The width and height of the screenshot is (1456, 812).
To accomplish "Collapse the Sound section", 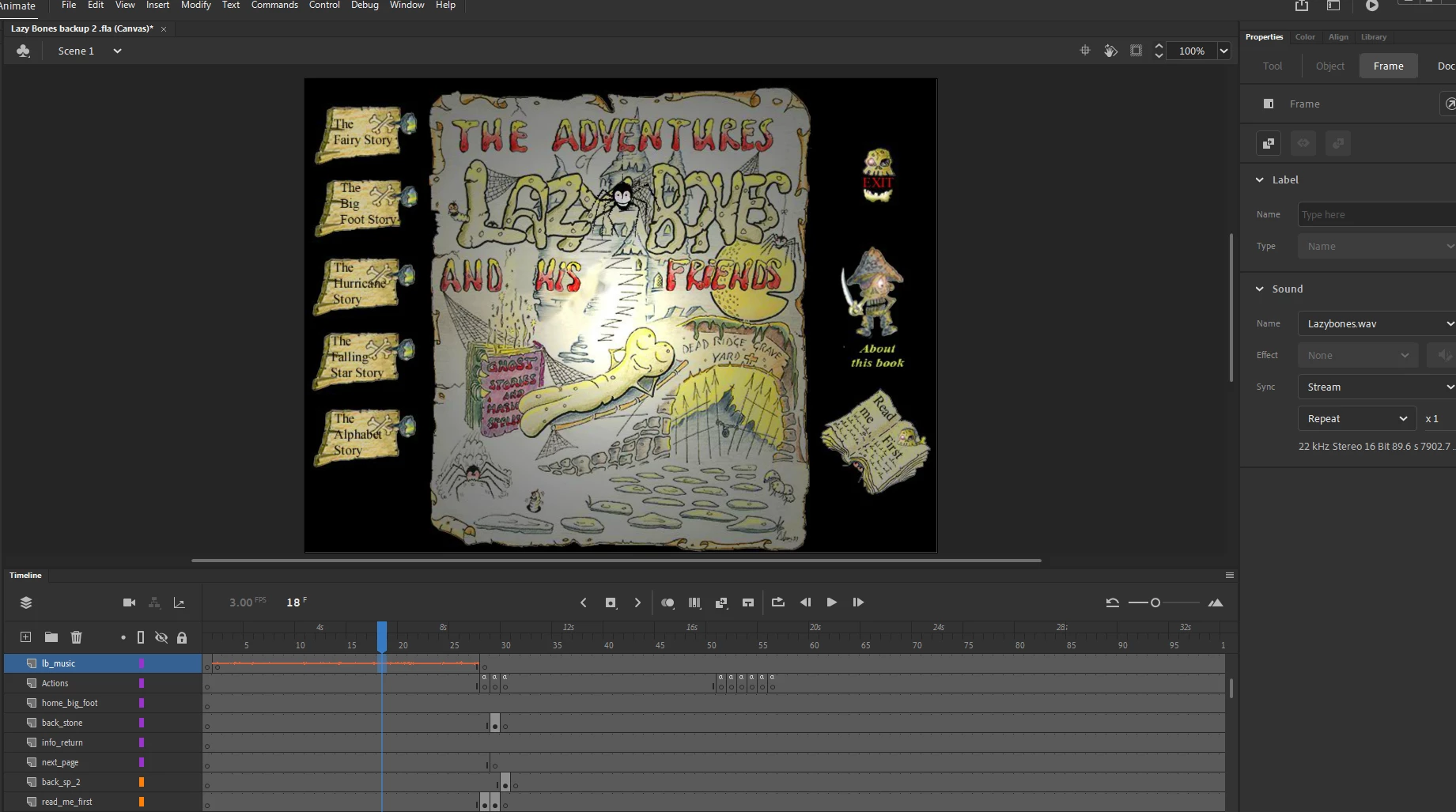I will click(1260, 289).
